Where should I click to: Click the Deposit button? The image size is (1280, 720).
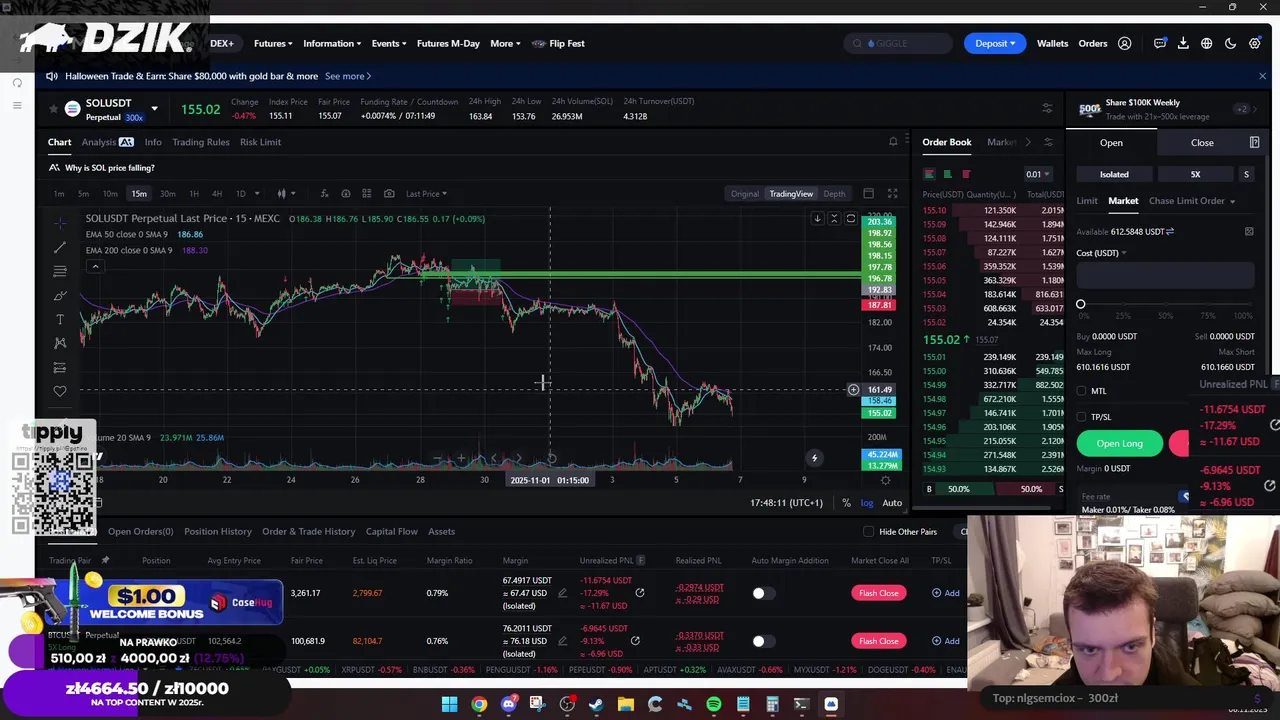[994, 43]
